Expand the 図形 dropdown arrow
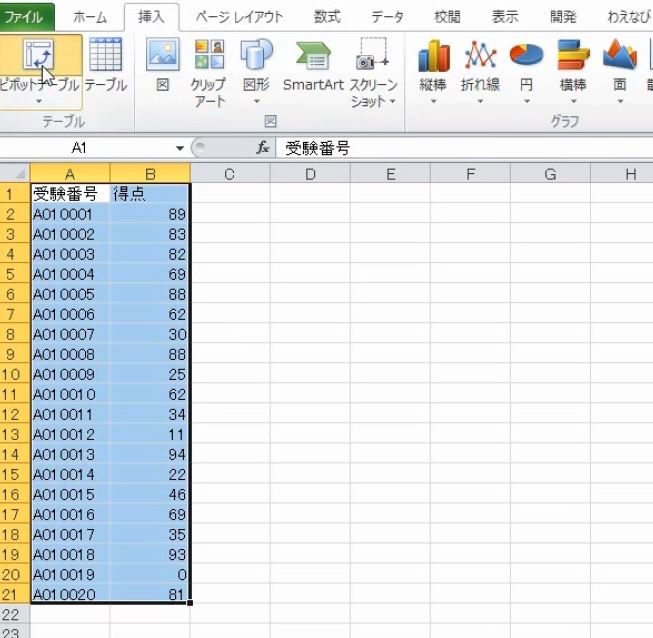Image resolution: width=653 pixels, height=638 pixels. tap(257, 101)
